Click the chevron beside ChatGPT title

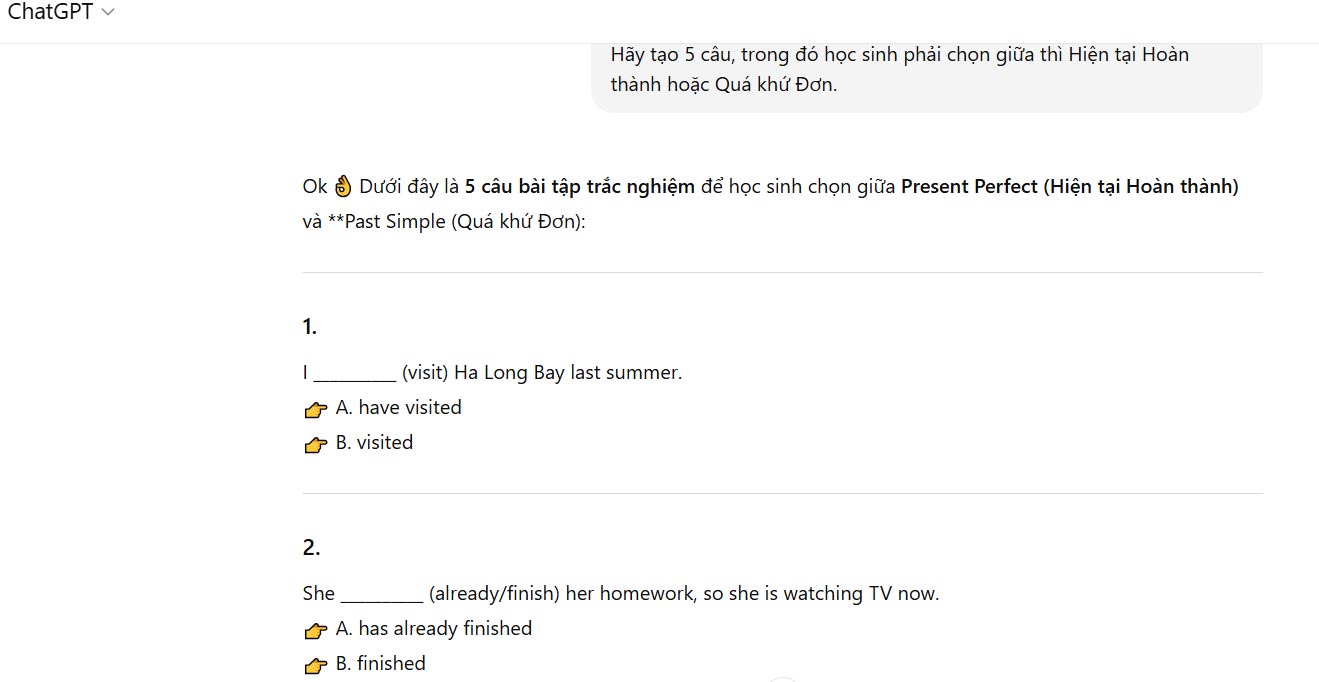108,12
